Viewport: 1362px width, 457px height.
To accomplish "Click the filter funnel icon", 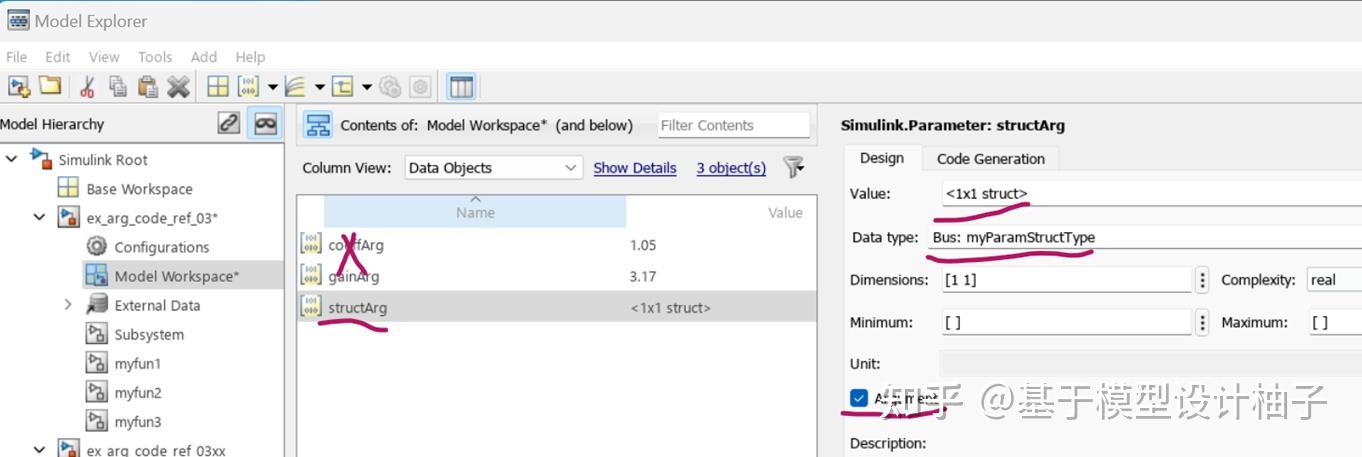I will point(793,167).
